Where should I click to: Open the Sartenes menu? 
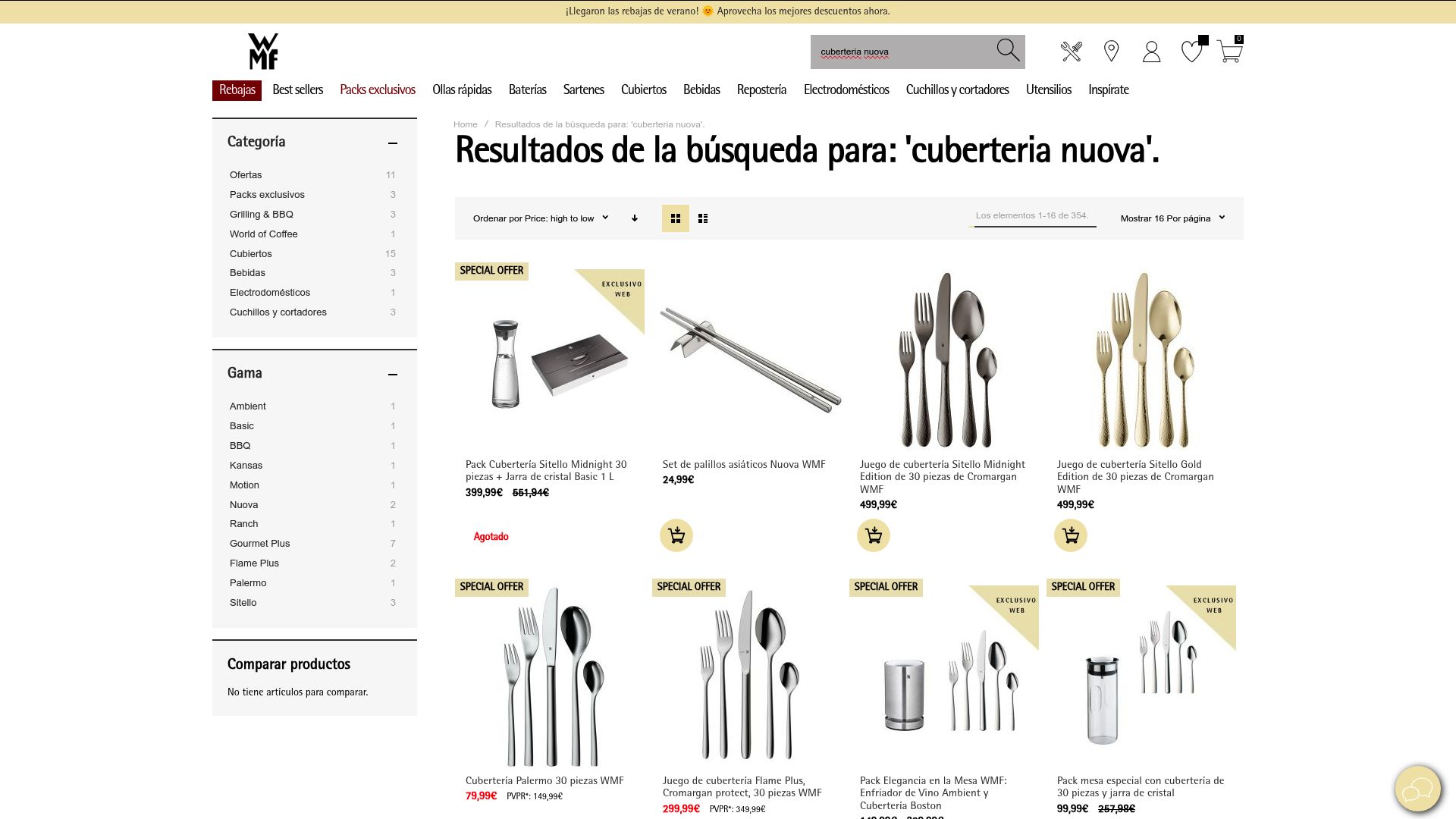tap(584, 89)
